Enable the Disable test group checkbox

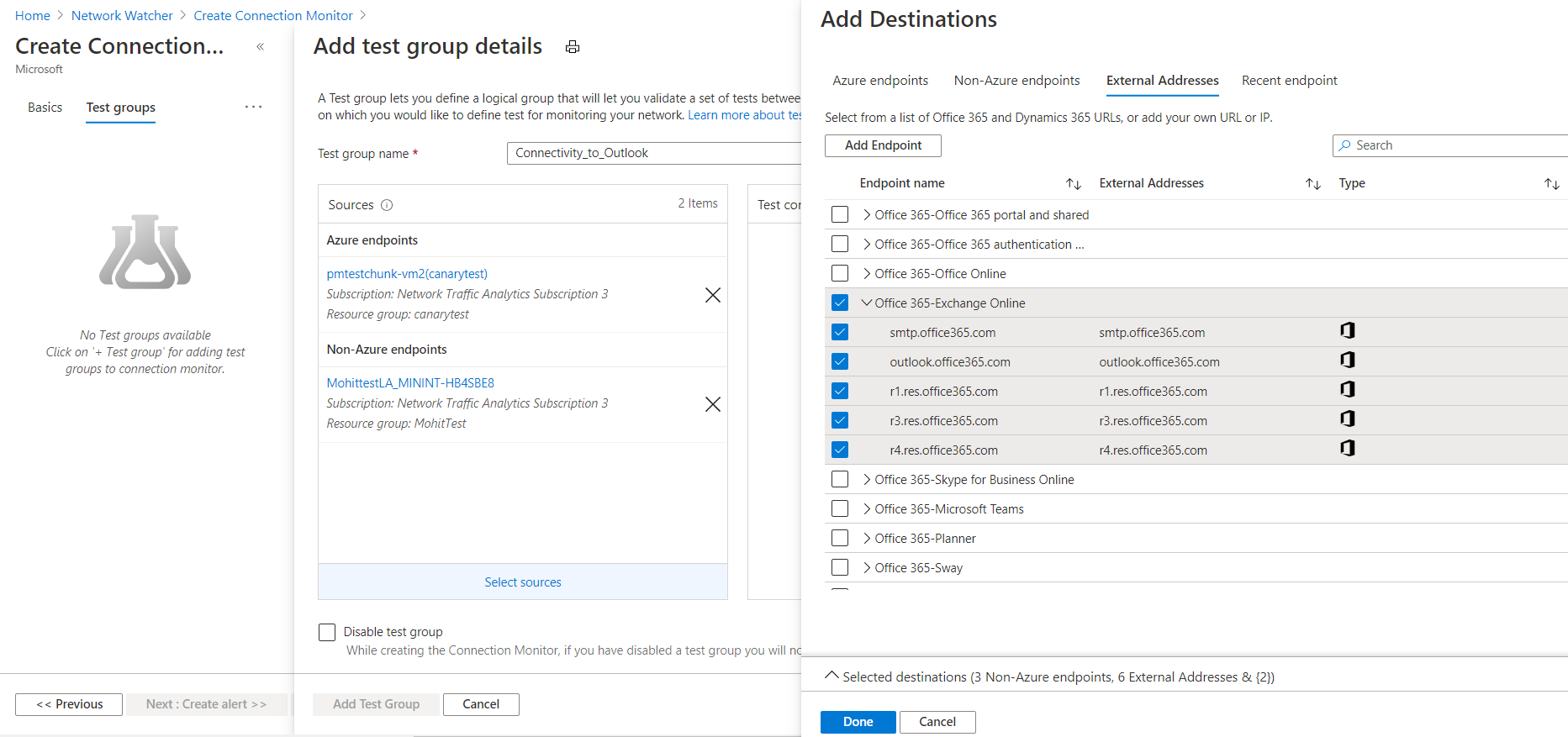327,632
